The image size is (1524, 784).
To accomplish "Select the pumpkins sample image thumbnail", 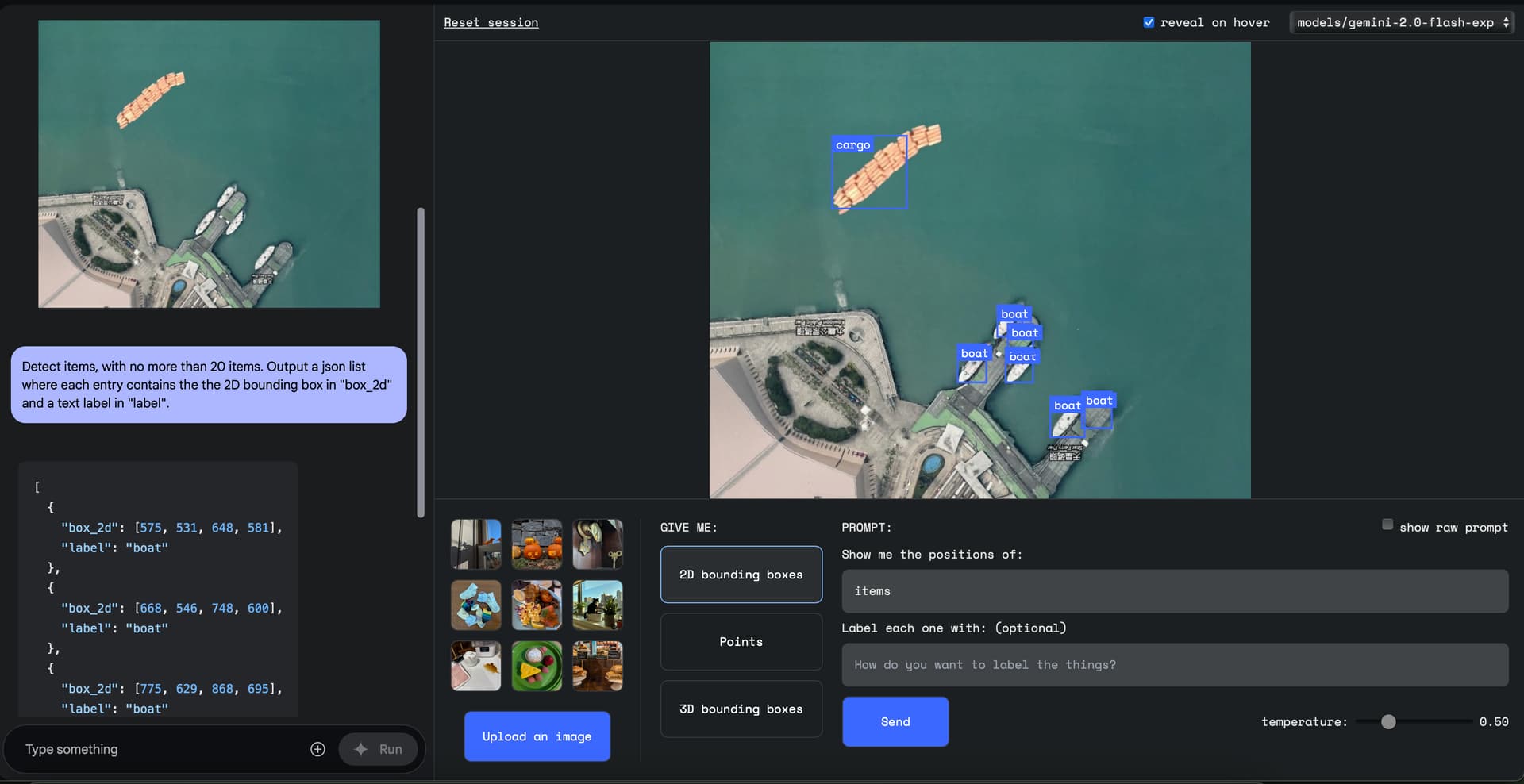I will pyautogui.click(x=537, y=544).
